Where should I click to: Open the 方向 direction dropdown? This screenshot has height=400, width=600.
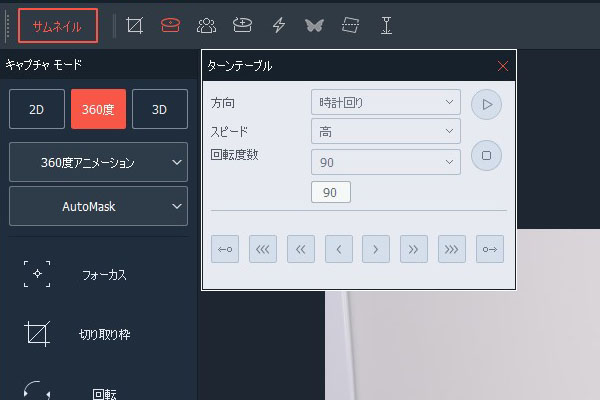385,102
